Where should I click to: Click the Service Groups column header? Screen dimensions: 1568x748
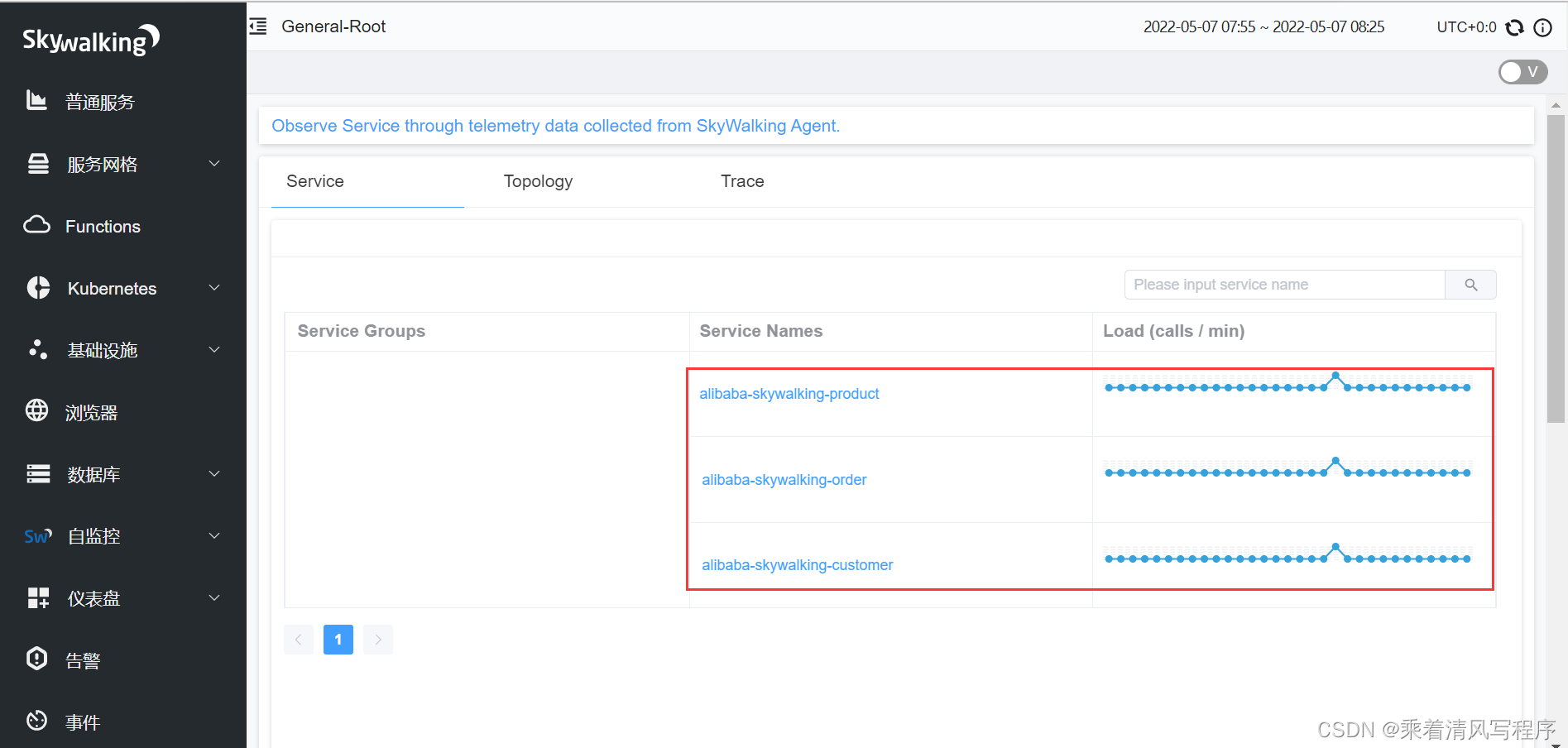(362, 331)
